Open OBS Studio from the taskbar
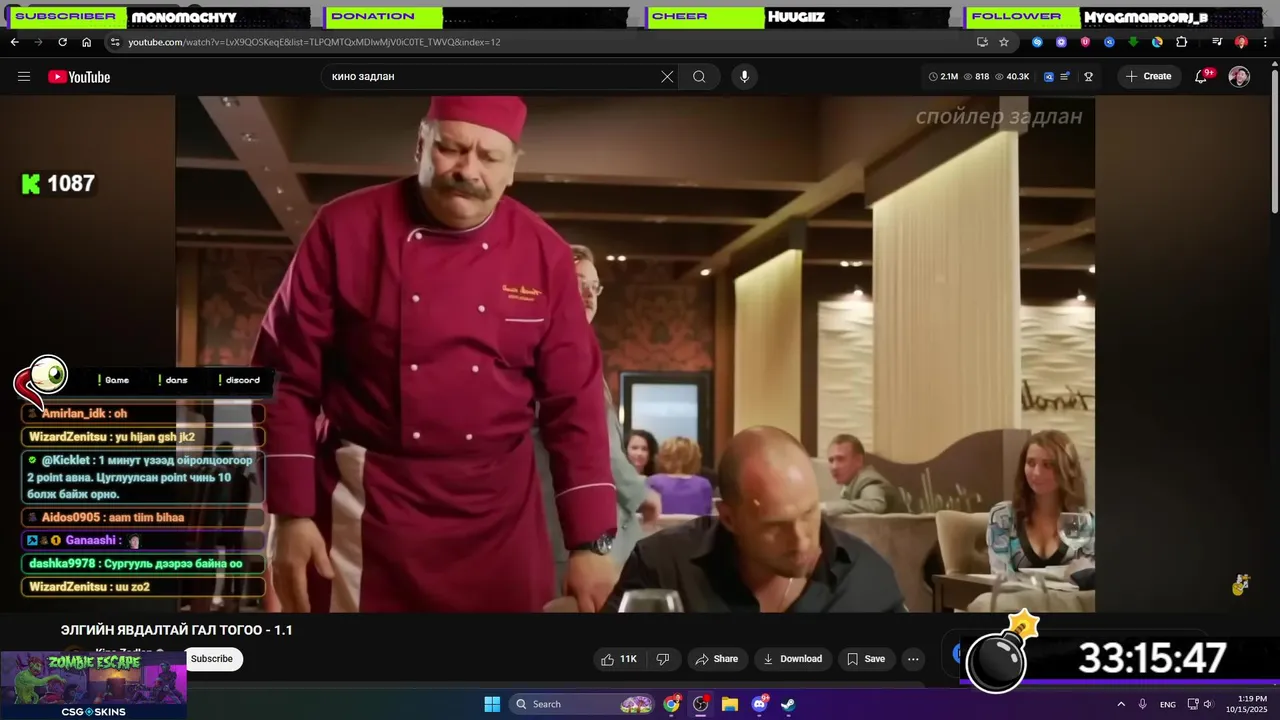 (x=701, y=704)
